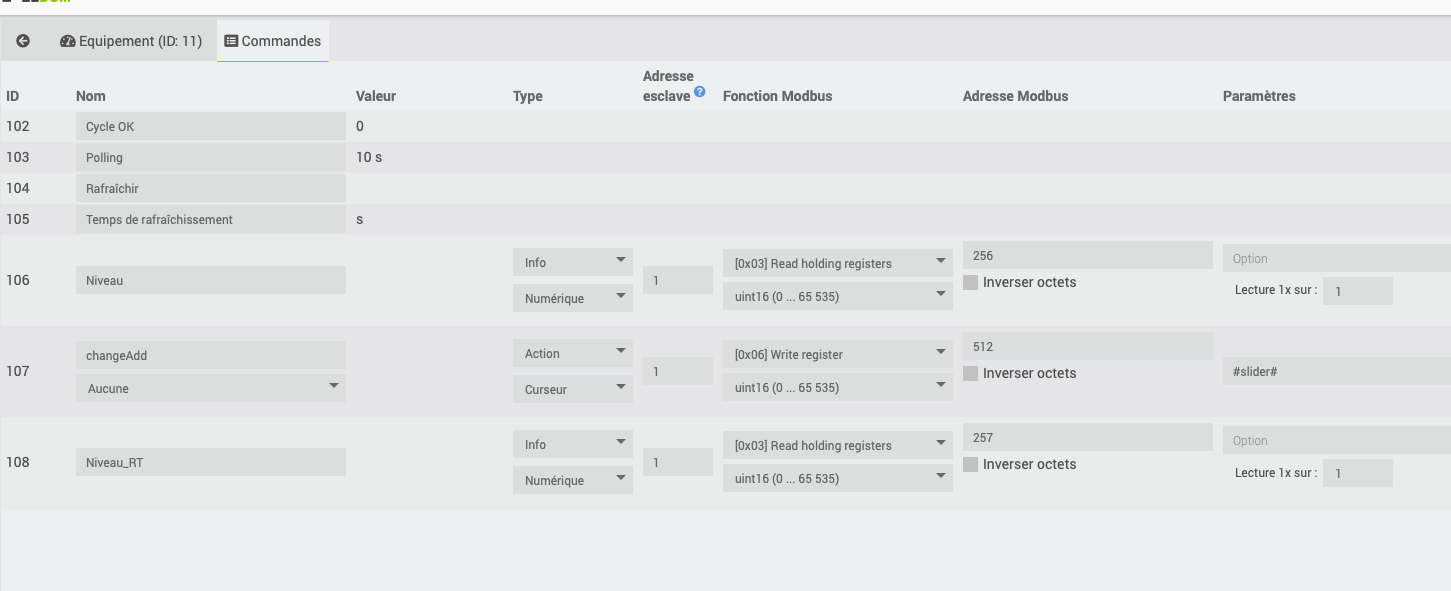Click the #slider# parameter field

pyautogui.click(x=1336, y=371)
